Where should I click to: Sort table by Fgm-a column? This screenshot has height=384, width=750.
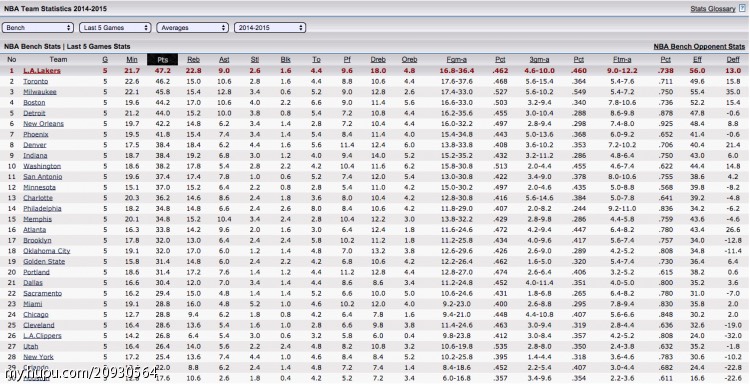coord(456,59)
